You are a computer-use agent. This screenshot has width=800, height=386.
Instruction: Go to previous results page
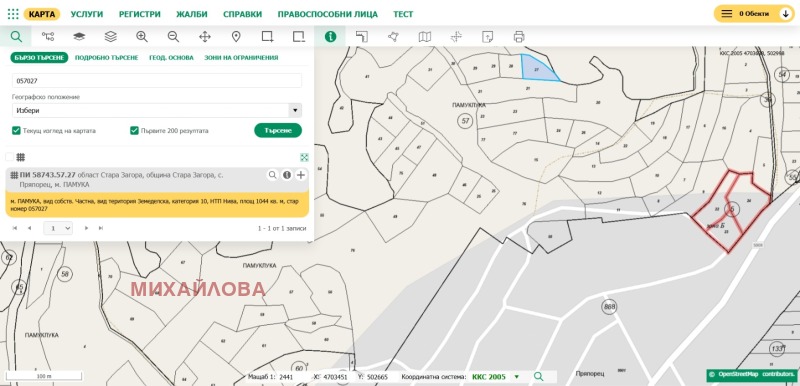[x=29, y=228]
